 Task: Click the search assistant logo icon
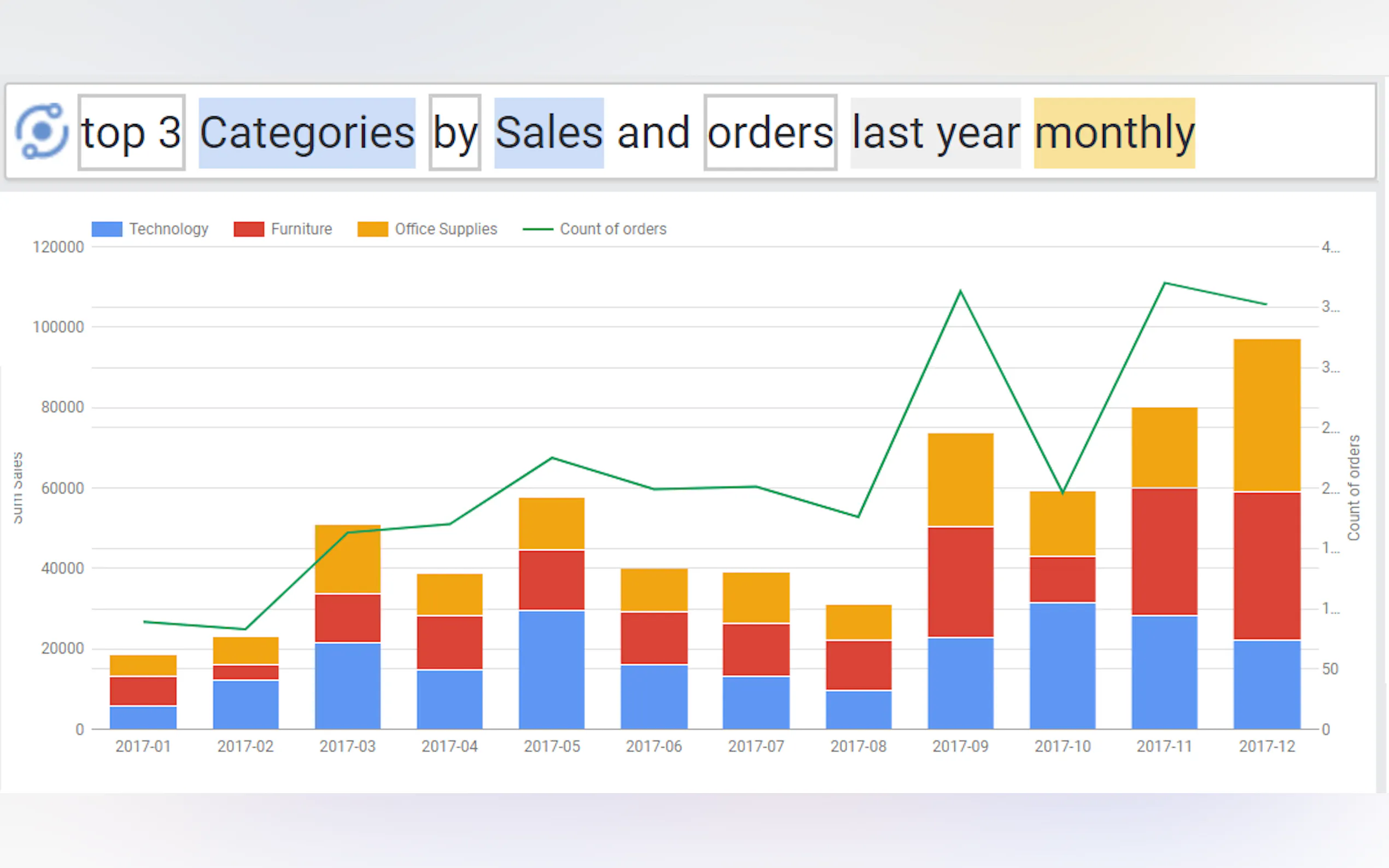(42, 131)
